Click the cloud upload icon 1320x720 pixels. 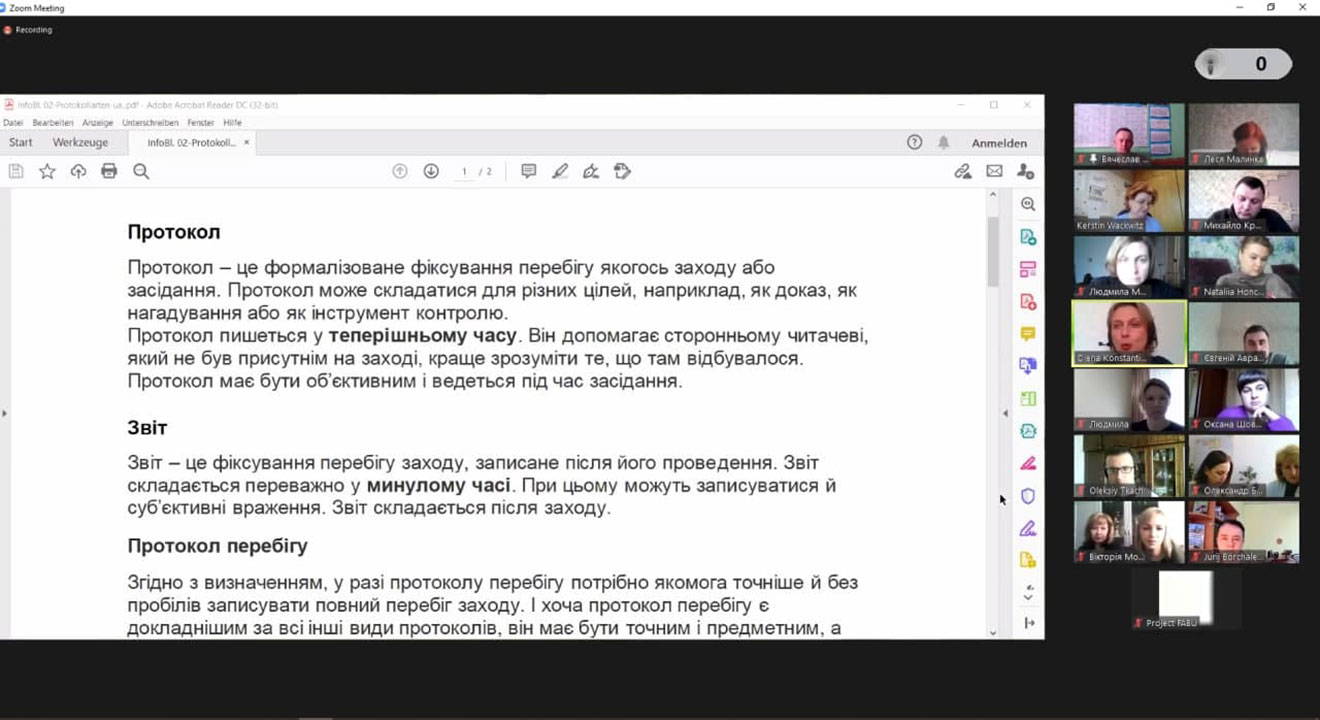78,171
